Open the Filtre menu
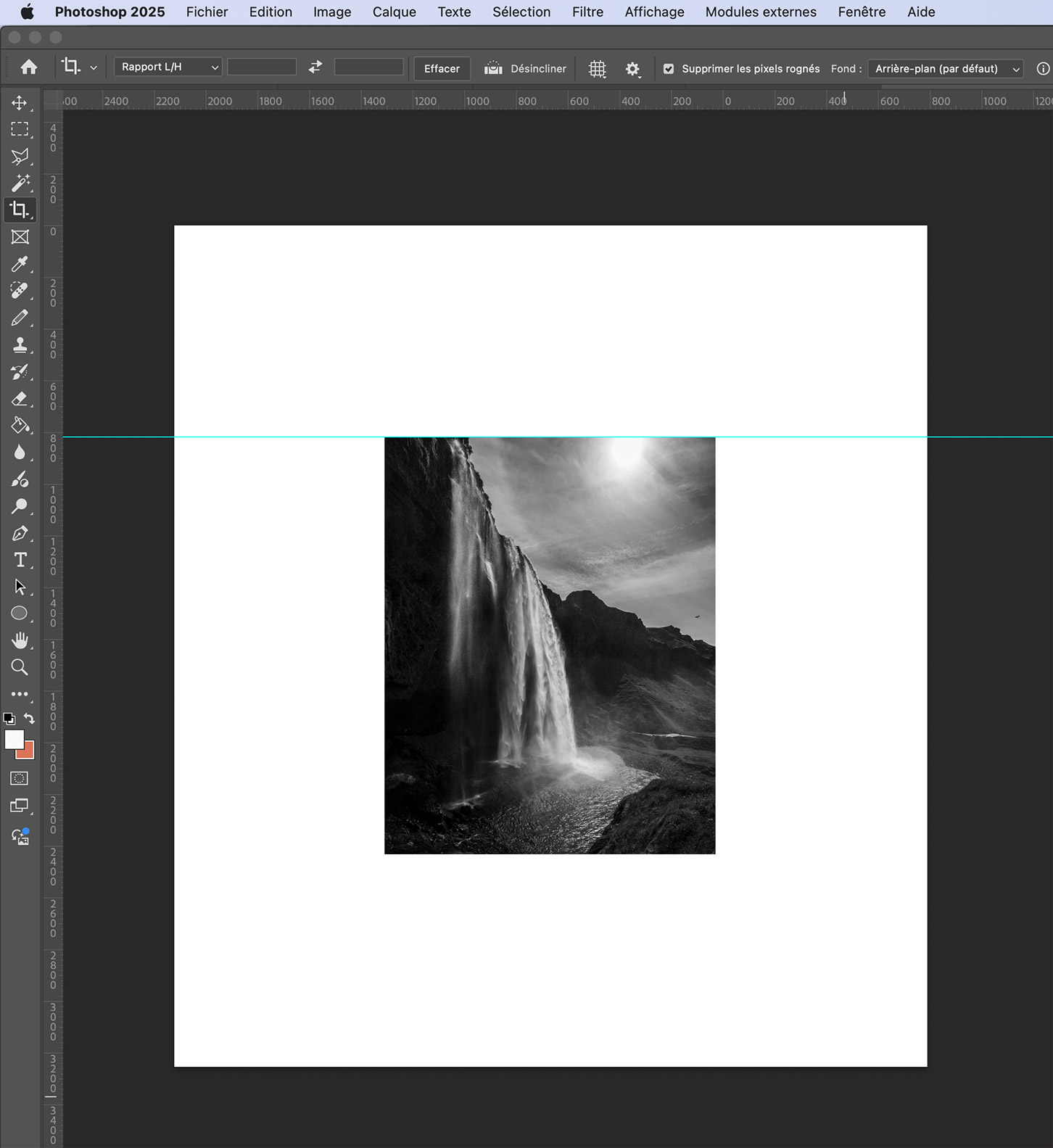This screenshot has width=1053, height=1148. [587, 12]
